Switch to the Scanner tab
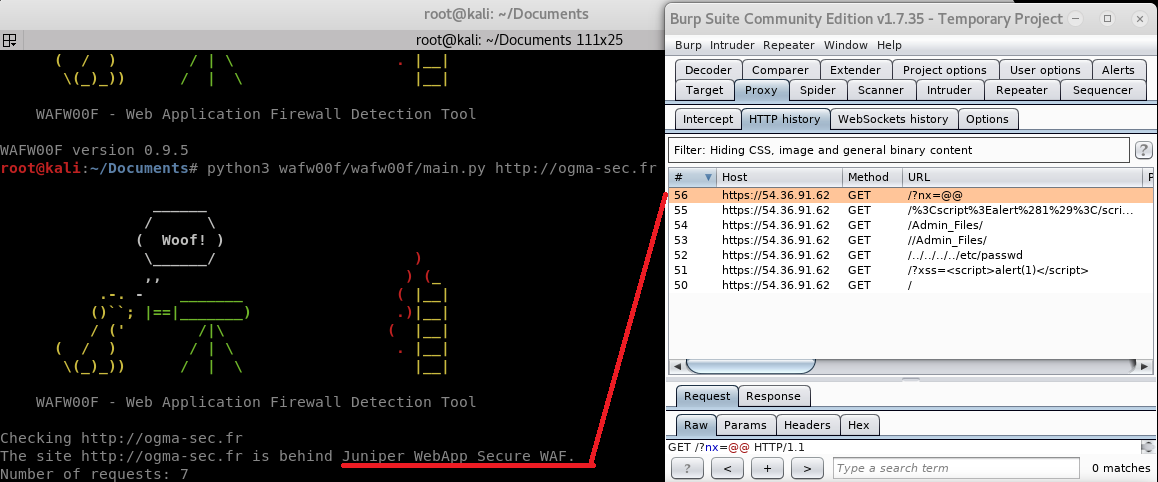This screenshot has height=482, width=1158. click(880, 90)
